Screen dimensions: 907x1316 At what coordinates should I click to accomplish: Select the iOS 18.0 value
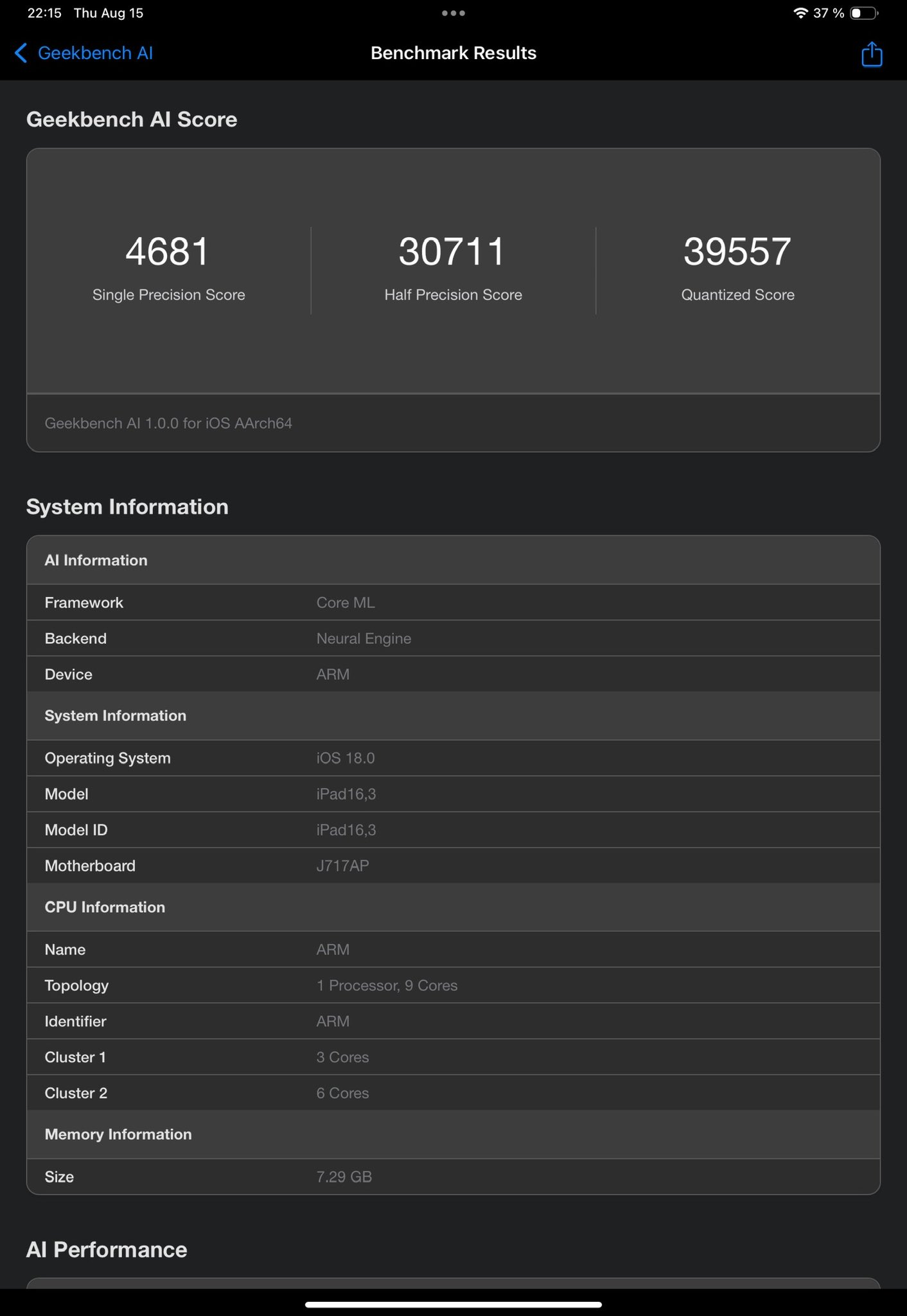point(346,758)
